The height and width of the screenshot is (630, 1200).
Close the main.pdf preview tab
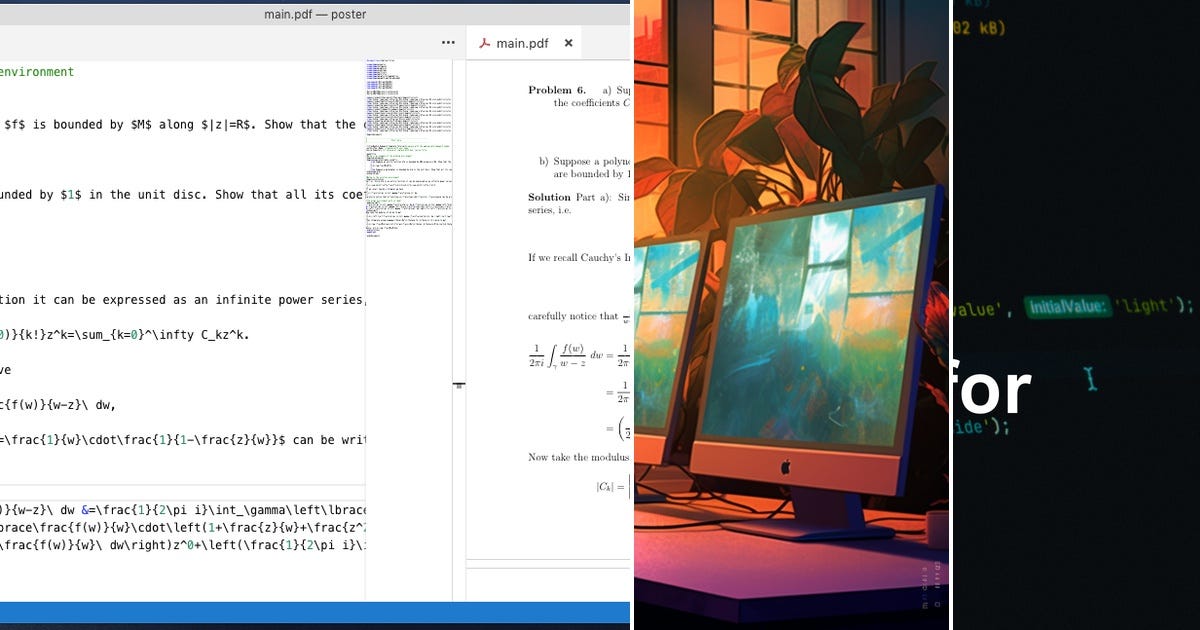pos(568,42)
